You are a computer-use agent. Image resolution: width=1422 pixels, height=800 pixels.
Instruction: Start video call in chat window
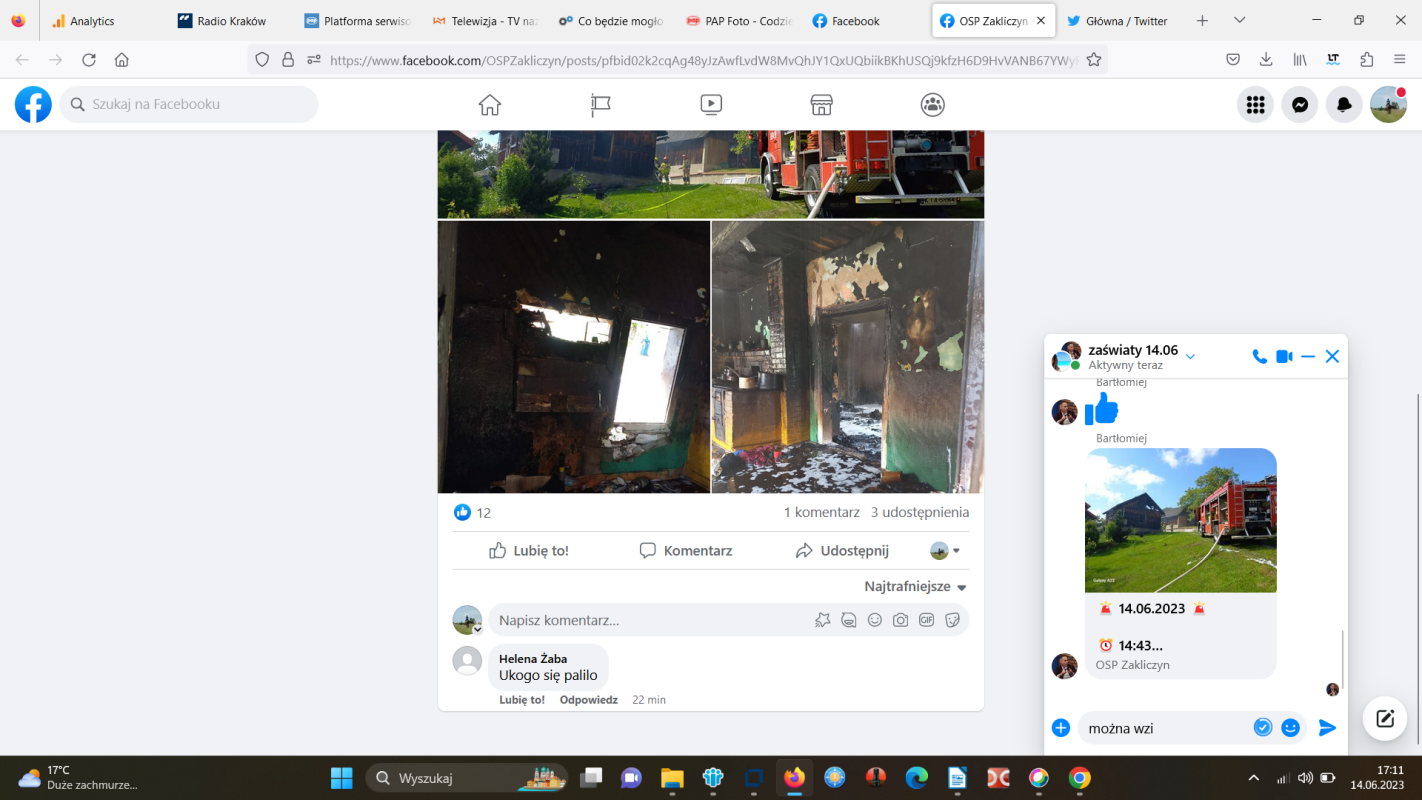click(1284, 357)
